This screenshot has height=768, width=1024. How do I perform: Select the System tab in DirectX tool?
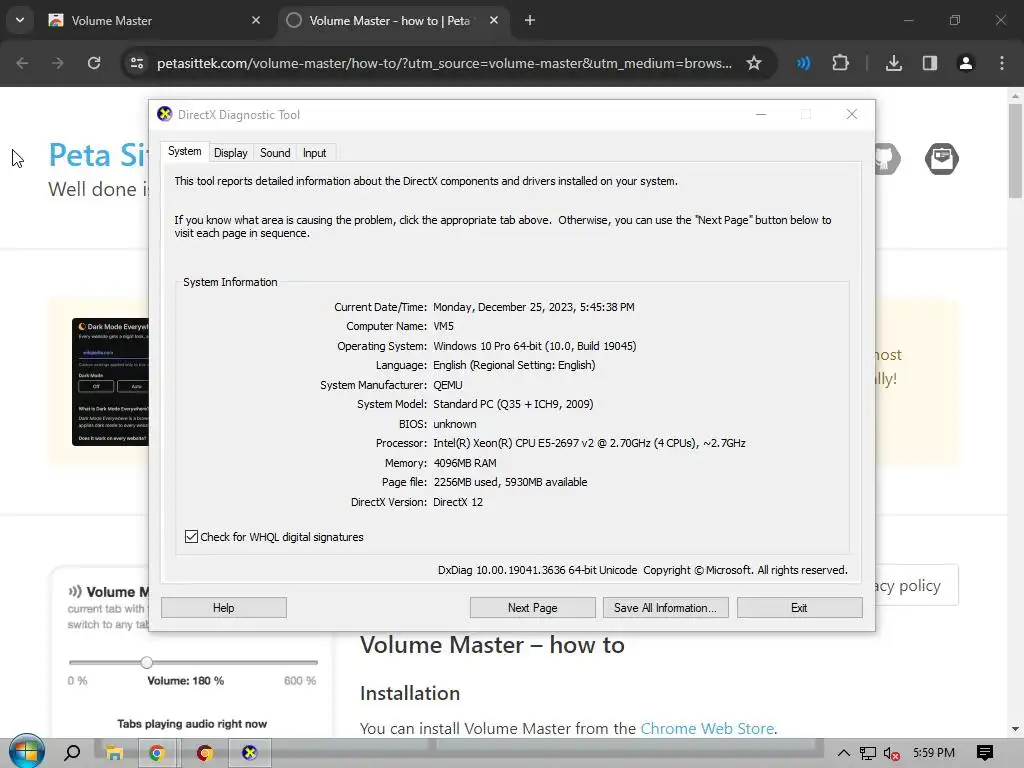[185, 152]
